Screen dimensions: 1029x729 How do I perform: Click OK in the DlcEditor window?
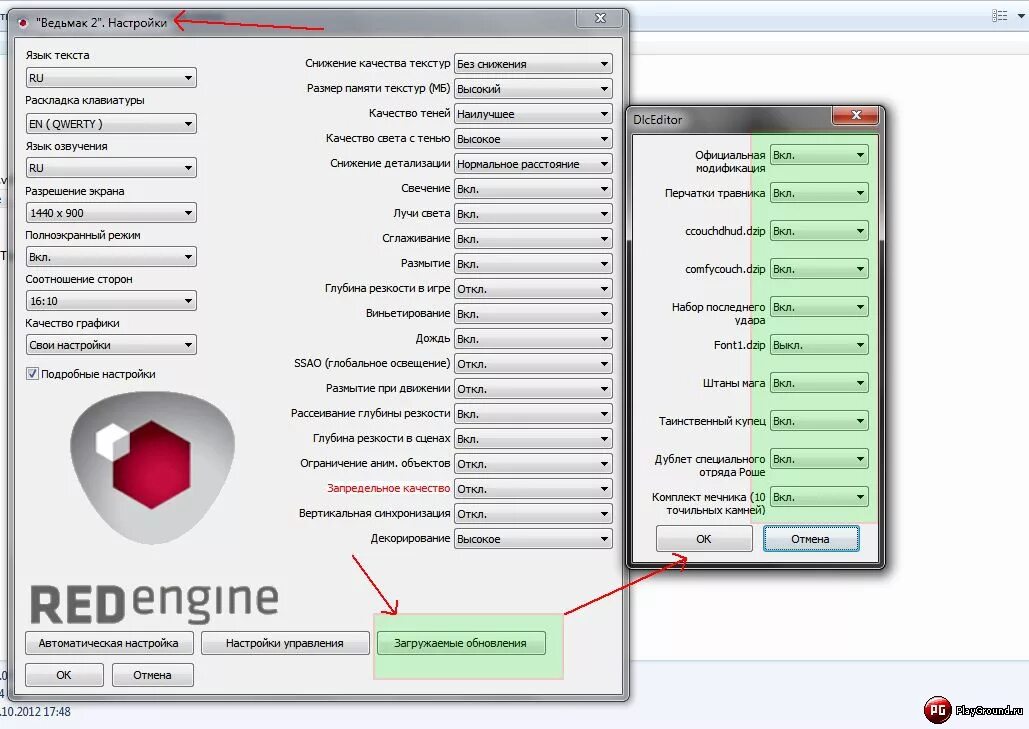[704, 539]
